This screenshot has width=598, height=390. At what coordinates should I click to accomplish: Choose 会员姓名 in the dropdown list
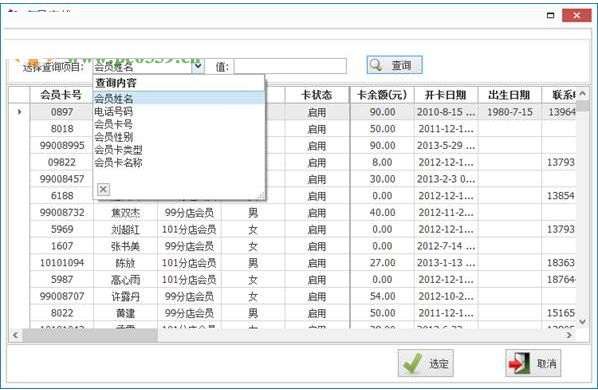(179, 98)
